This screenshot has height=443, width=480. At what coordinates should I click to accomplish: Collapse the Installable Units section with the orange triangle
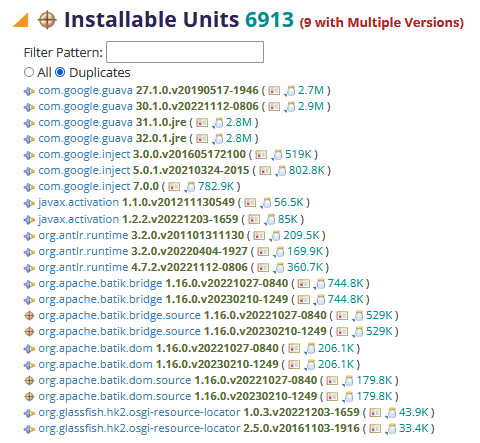click(x=21, y=20)
